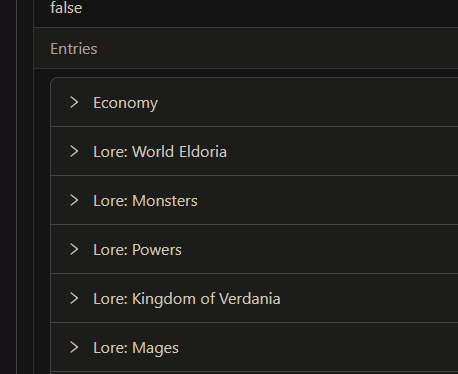Click the dark sidebar strip at window edge
Viewport: 458px width, 374px height.
coord(8,187)
